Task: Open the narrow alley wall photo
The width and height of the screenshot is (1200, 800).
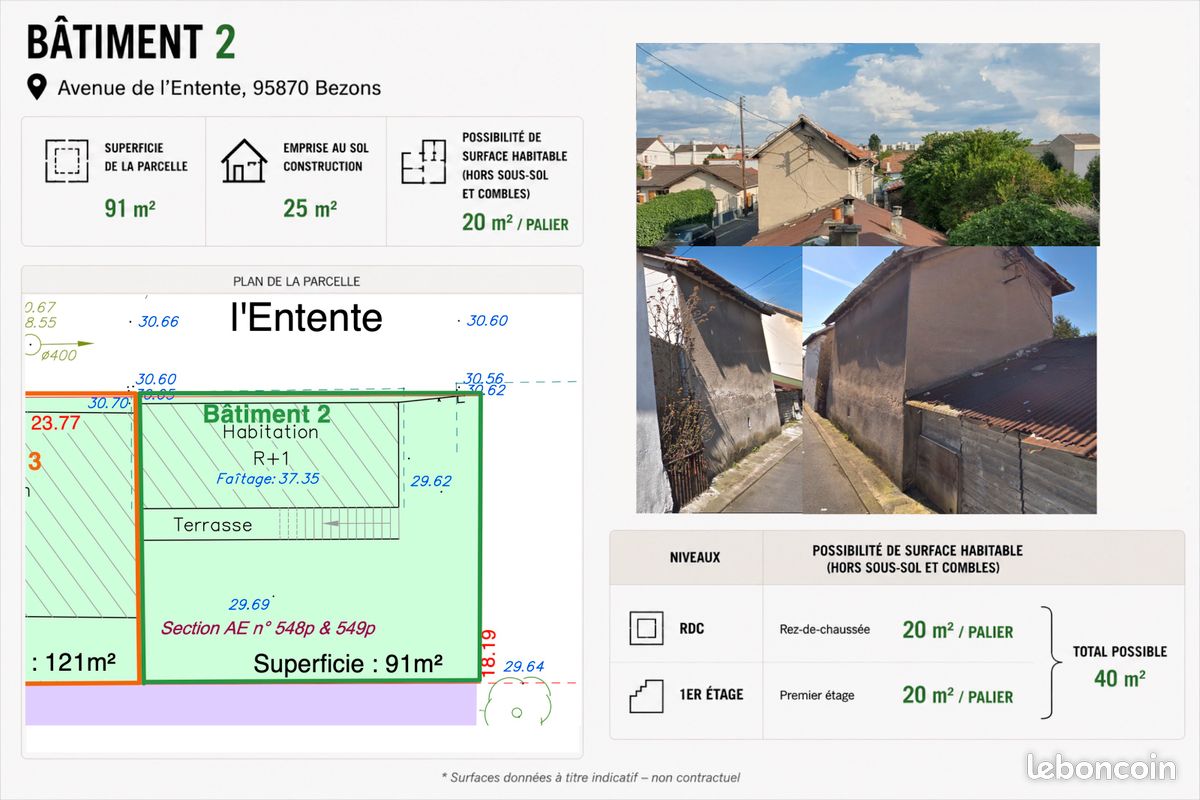Action: [719, 380]
